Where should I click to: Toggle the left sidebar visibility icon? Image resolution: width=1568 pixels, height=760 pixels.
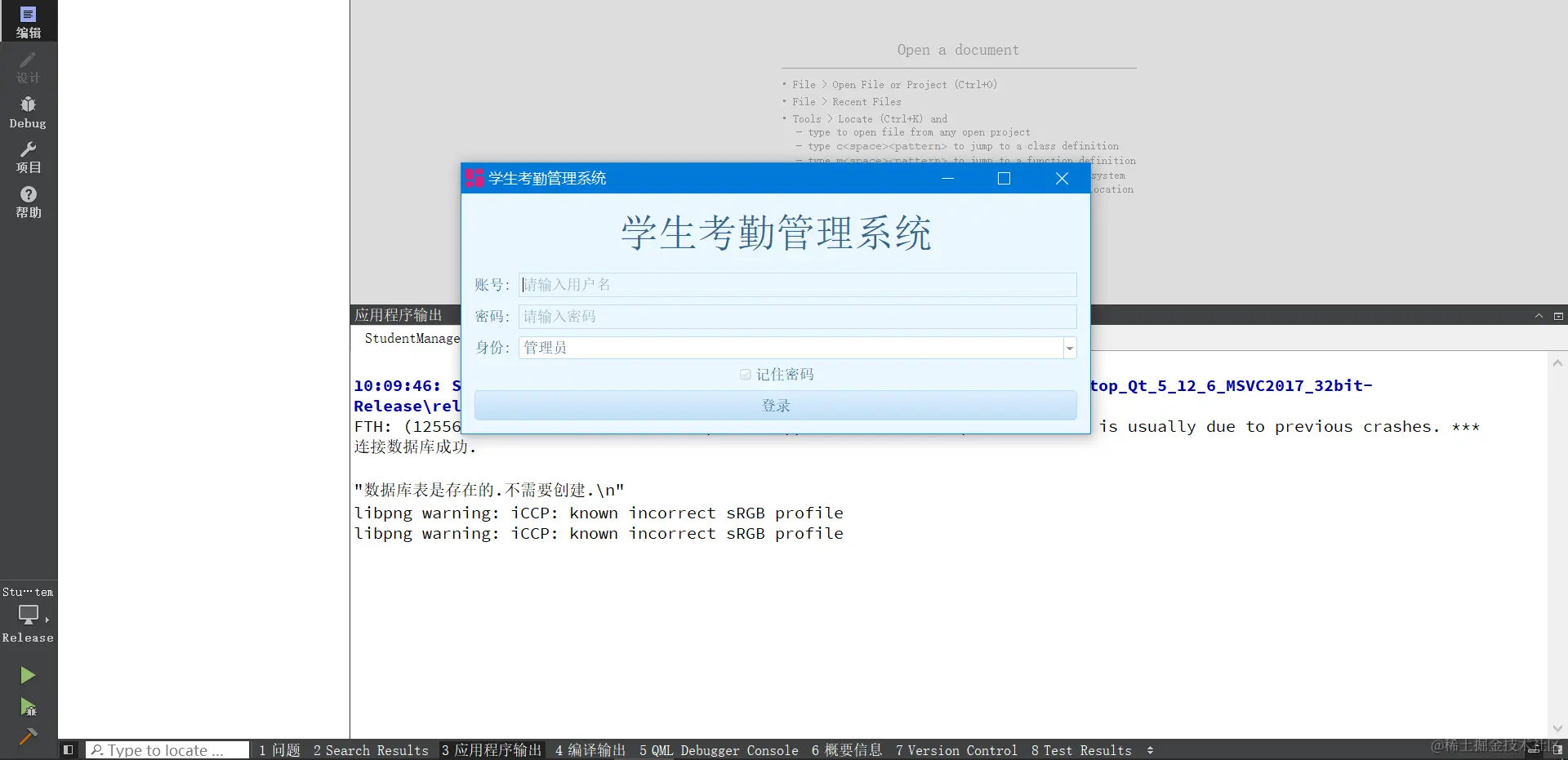pos(69,749)
